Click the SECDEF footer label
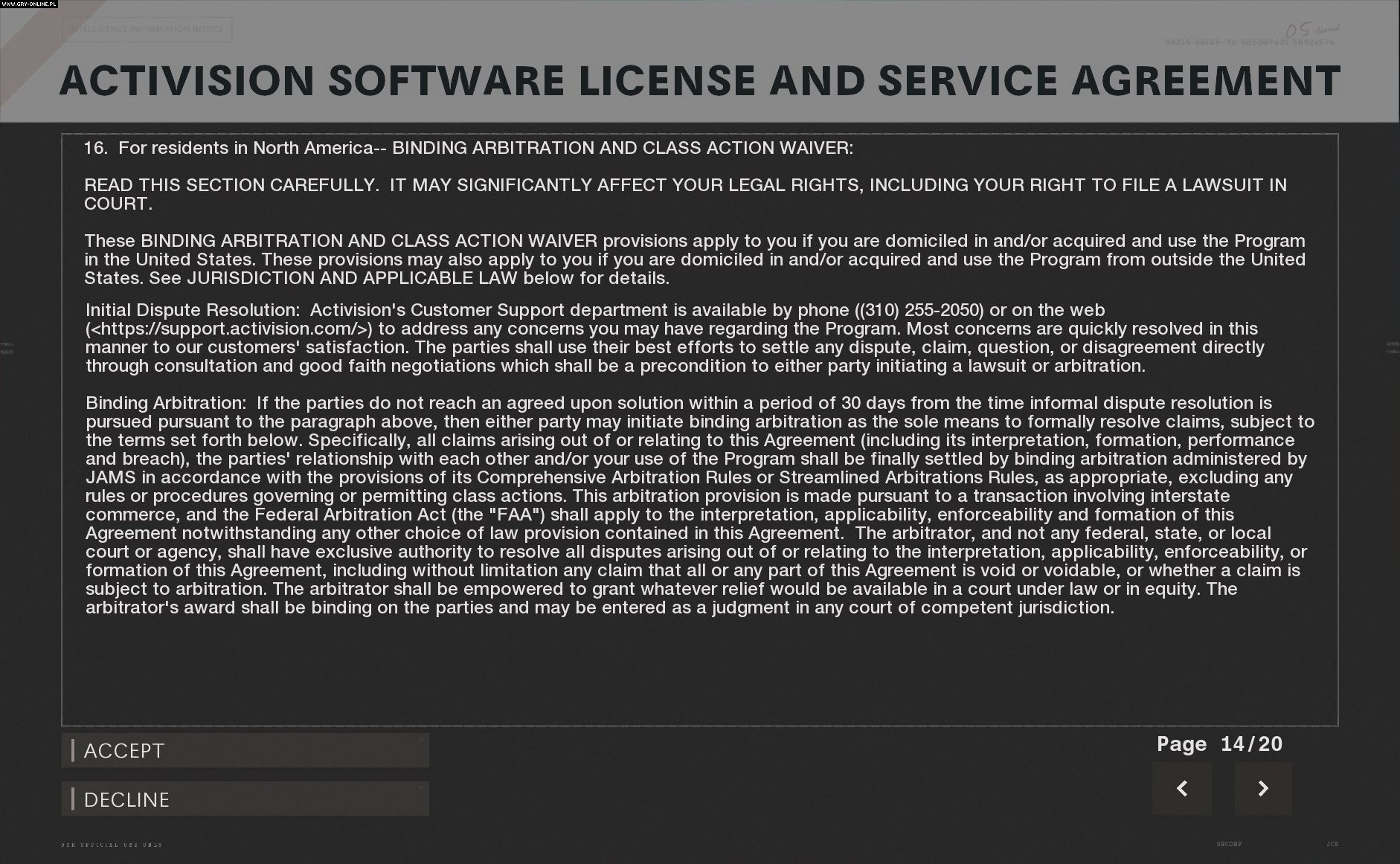The height and width of the screenshot is (864, 1400). tap(1229, 844)
